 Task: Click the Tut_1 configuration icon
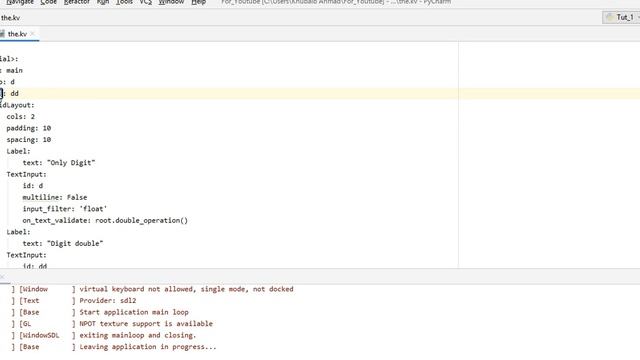pos(610,17)
